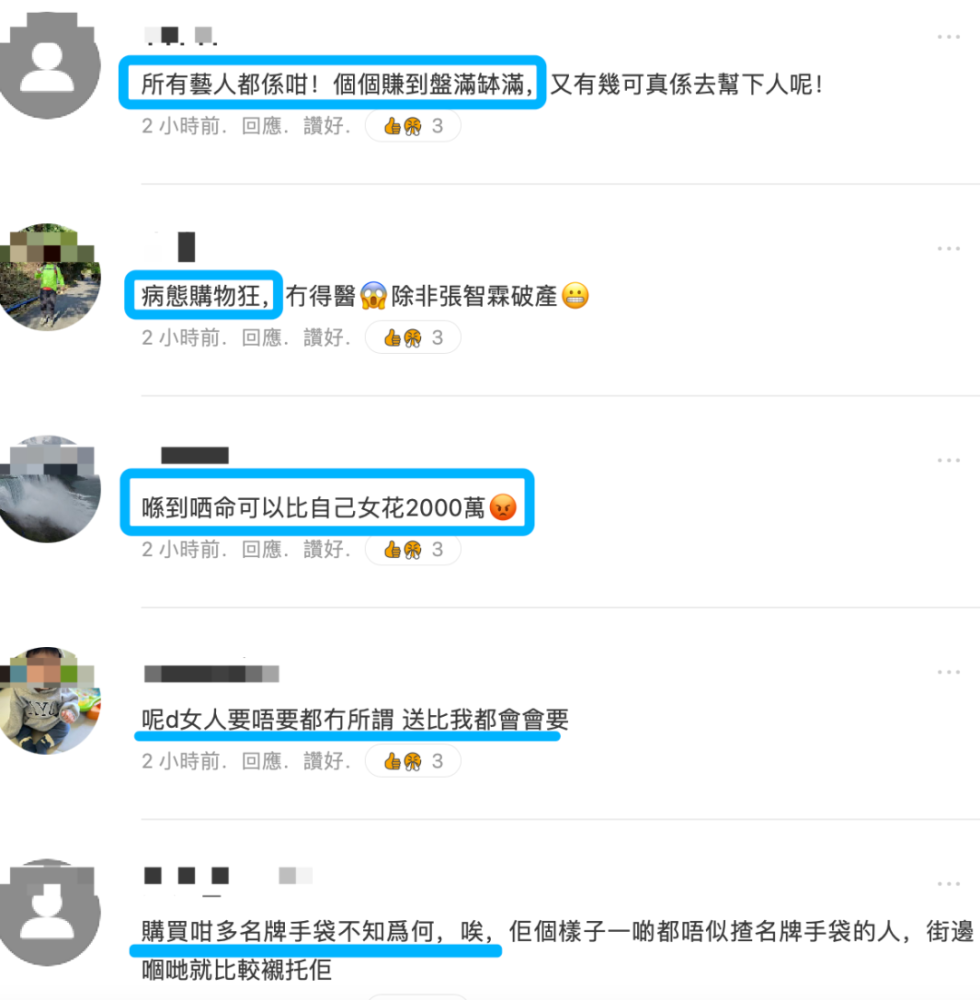Click the 2 小時前 timestamp under 病態購物狂

coord(180,337)
